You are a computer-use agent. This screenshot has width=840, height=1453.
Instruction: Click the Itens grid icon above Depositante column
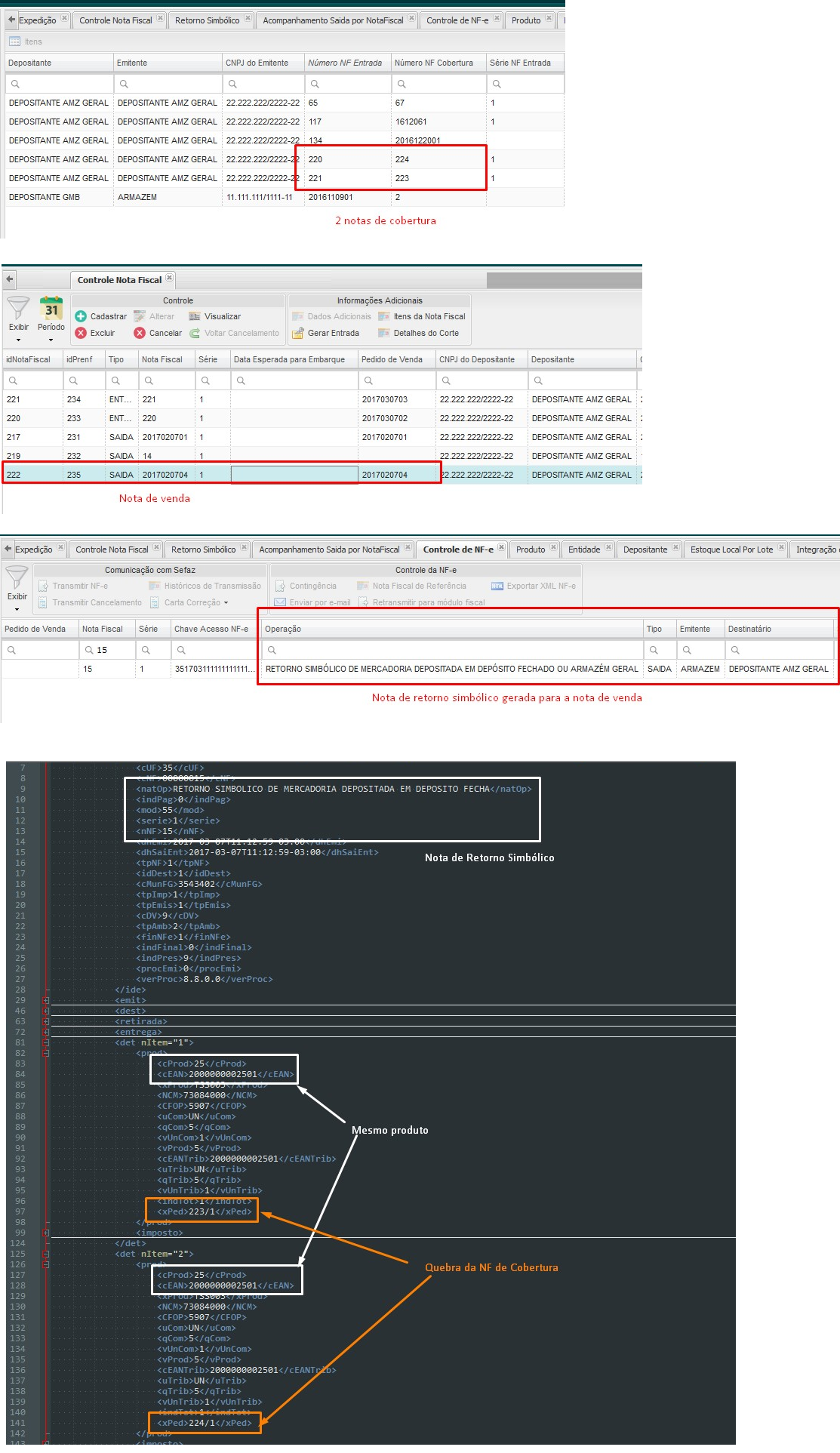(14, 42)
